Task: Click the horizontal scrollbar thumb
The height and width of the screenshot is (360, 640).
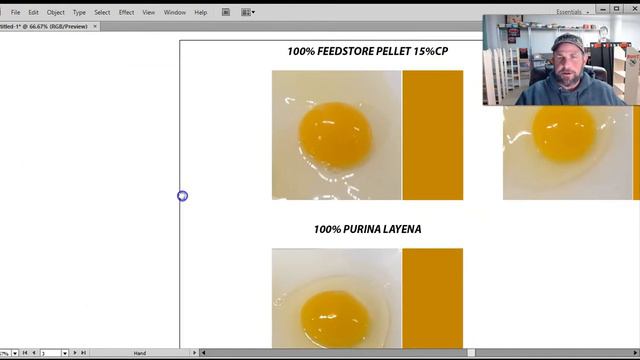Action: 471,353
